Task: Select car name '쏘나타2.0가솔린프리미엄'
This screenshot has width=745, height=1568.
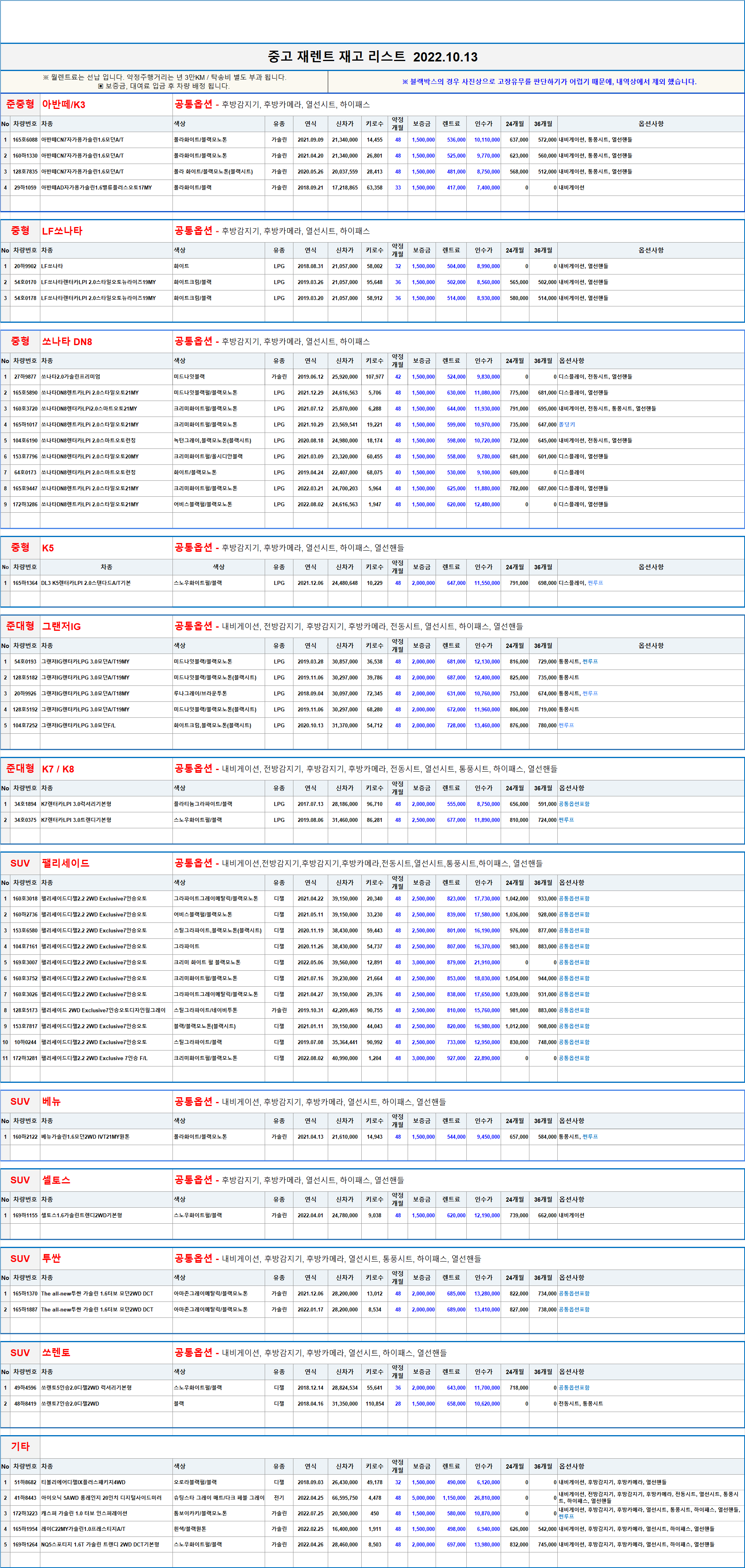Action: tap(71, 377)
